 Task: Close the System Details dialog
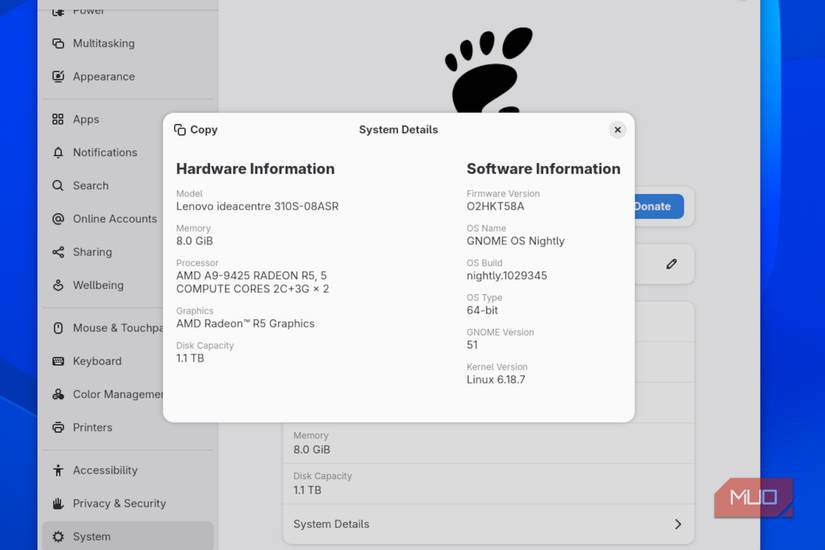pyautogui.click(x=617, y=129)
